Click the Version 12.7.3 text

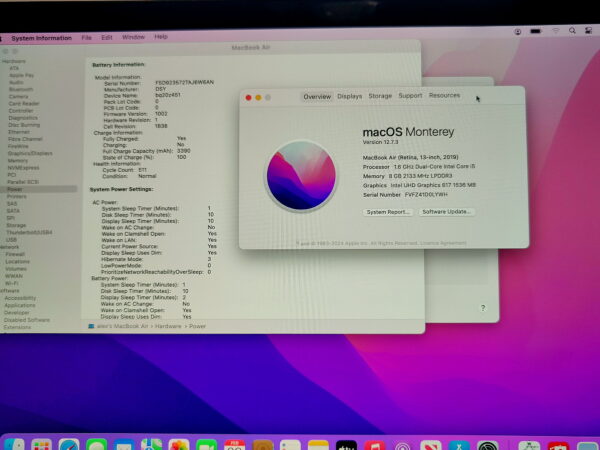pos(380,142)
